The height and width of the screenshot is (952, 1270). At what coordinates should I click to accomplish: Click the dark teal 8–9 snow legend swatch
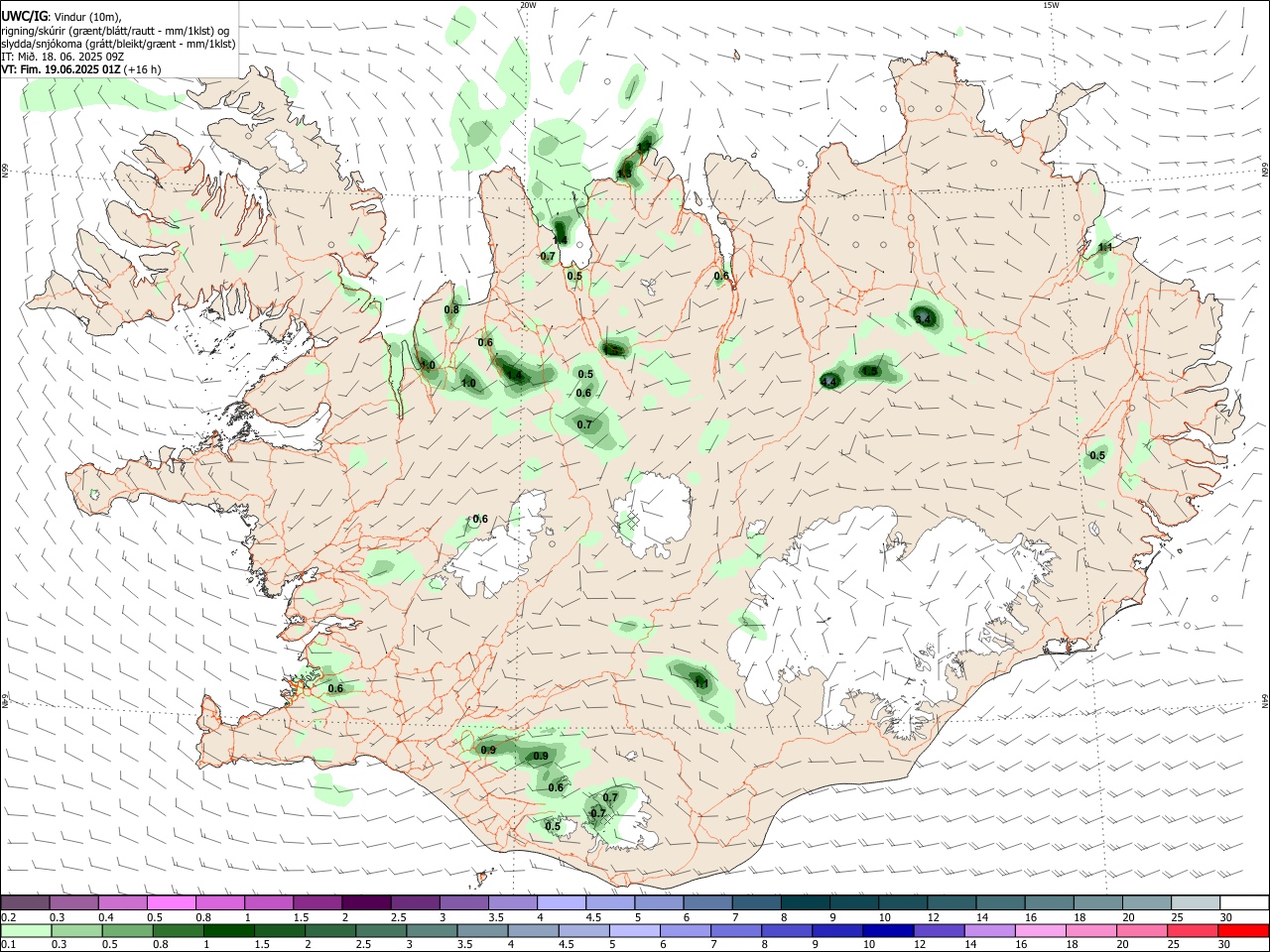click(x=805, y=903)
